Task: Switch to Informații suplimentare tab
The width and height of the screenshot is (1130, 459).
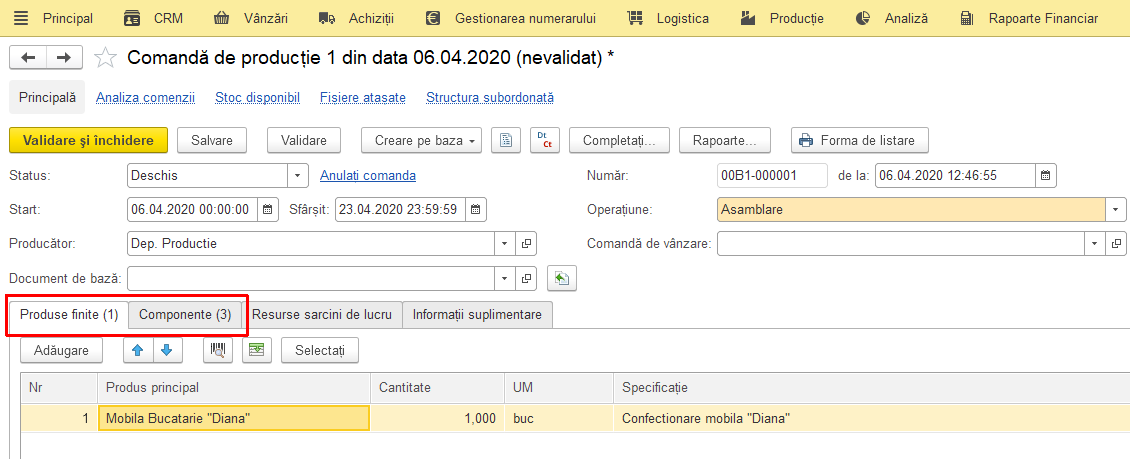Action: (478, 315)
